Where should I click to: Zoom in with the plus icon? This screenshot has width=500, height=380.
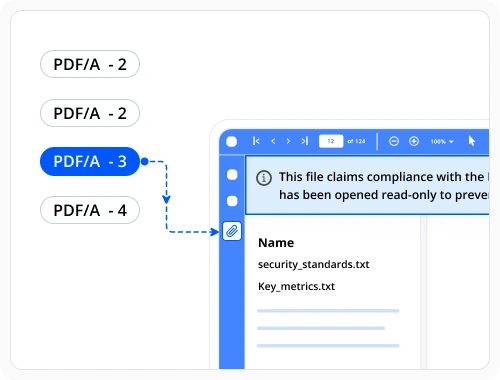click(414, 141)
